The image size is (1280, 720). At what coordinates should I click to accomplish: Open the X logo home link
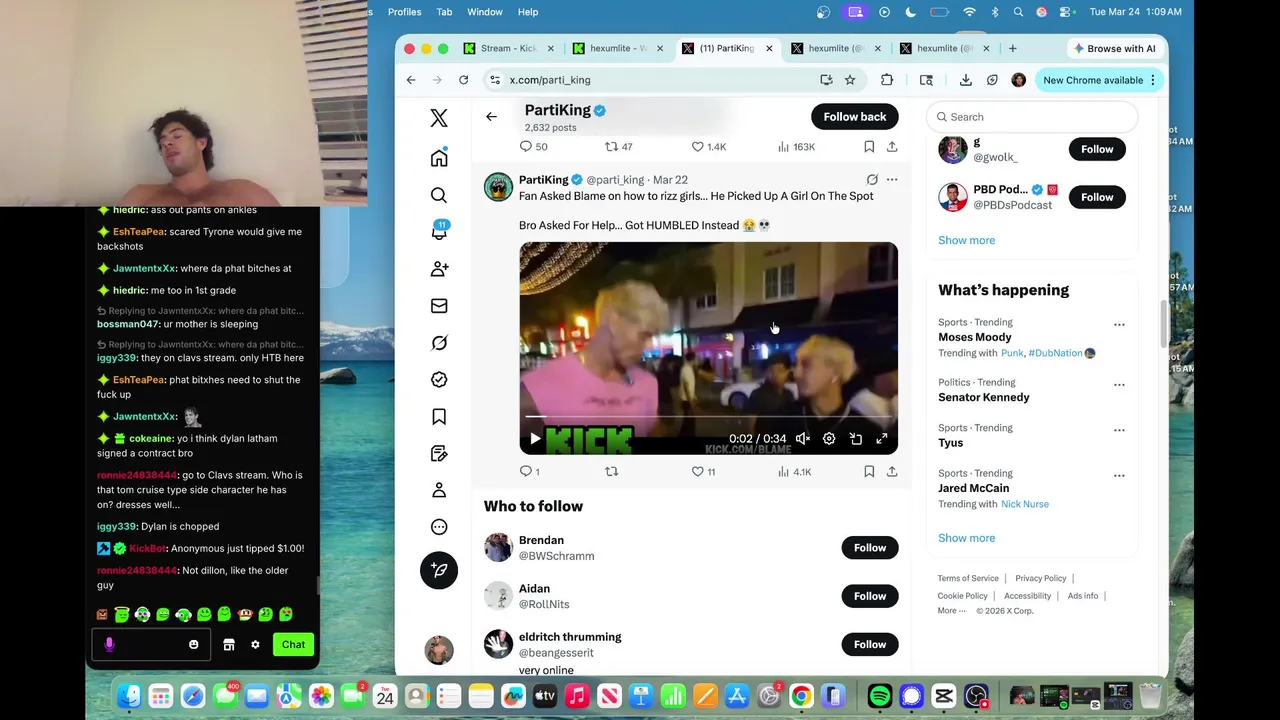pos(439,118)
